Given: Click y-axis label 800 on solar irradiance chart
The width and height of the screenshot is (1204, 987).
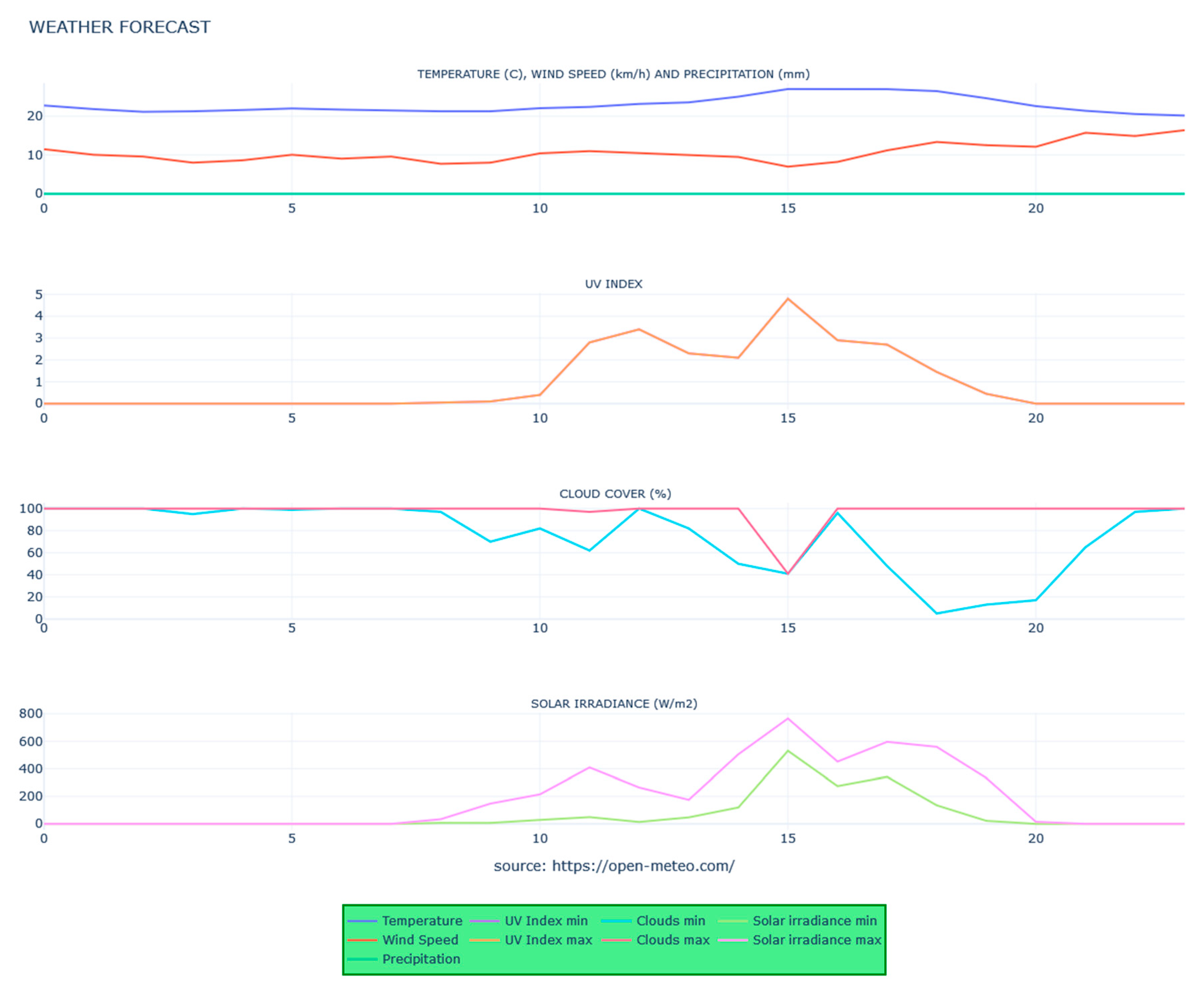Looking at the screenshot, I should point(31,714).
